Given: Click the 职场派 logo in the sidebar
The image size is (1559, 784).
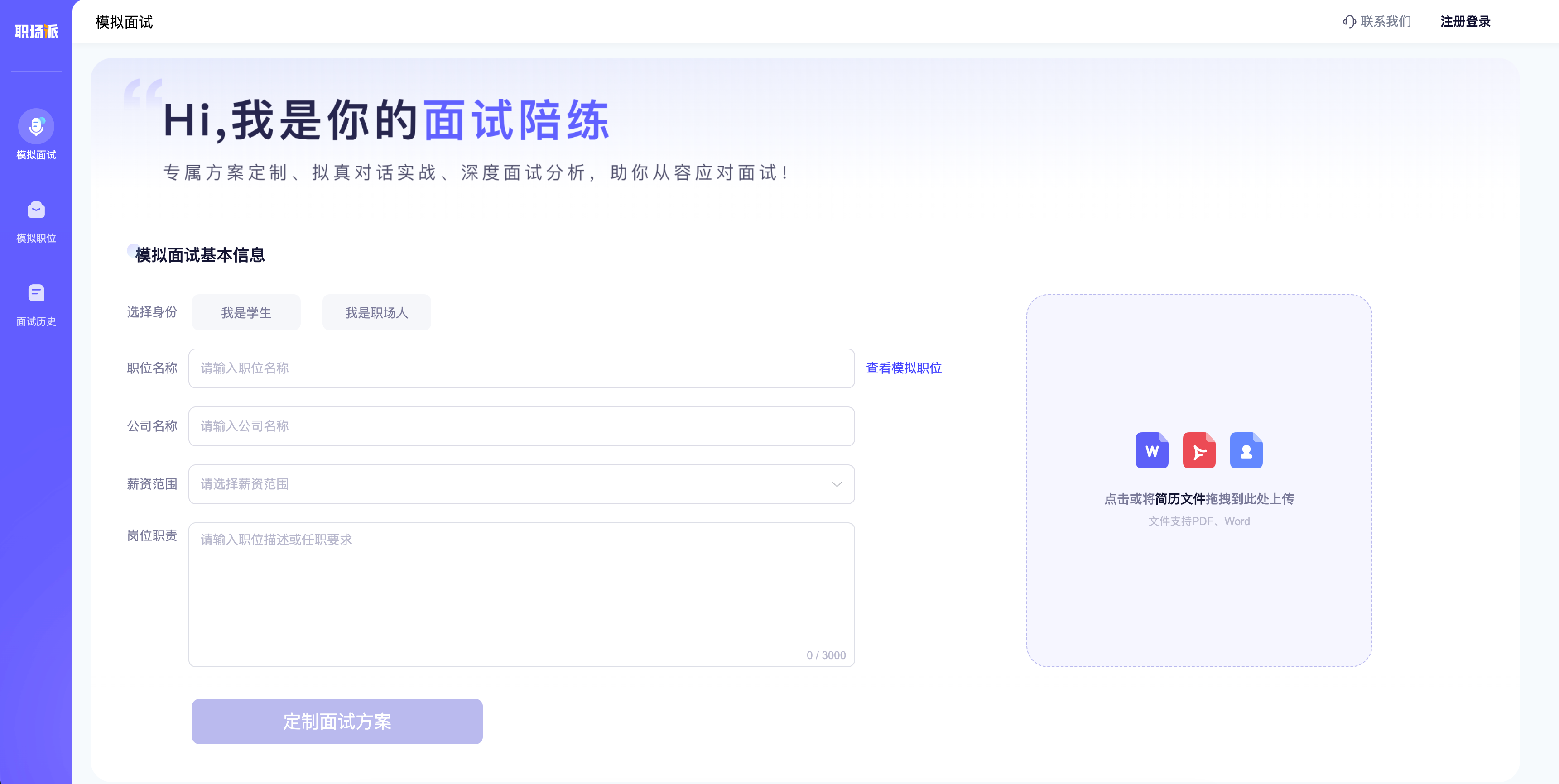Looking at the screenshot, I should point(36,31).
